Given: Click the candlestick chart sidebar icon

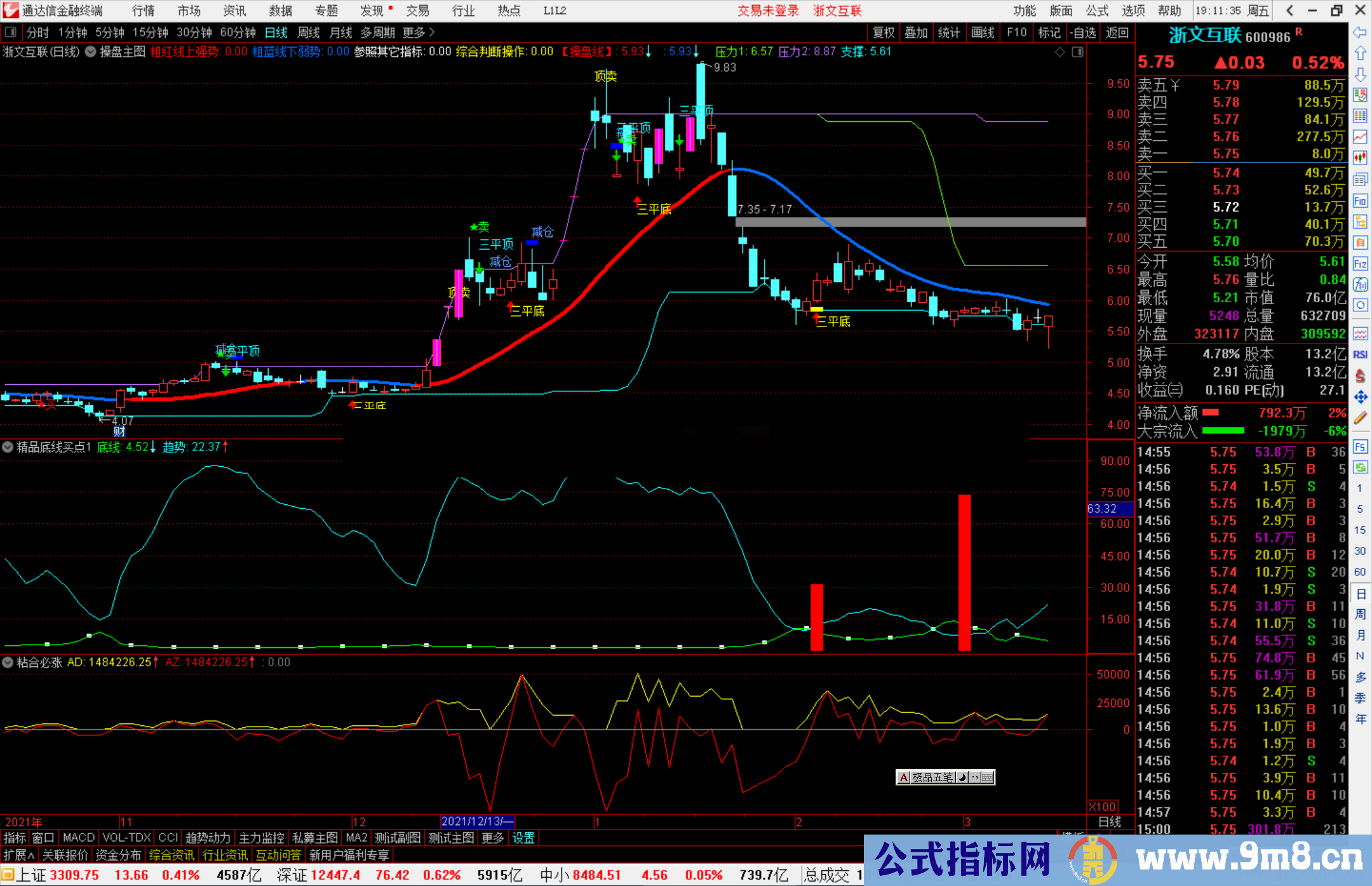Looking at the screenshot, I should pyautogui.click(x=1360, y=158).
